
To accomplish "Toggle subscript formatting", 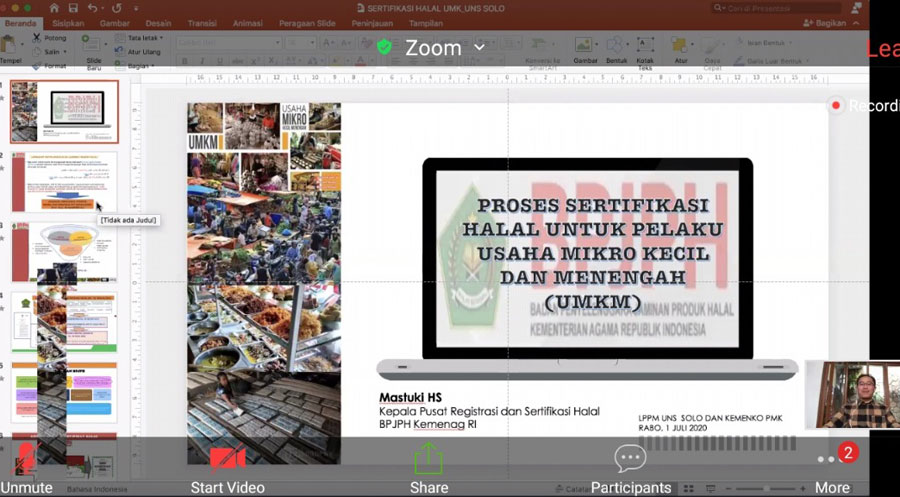I will point(271,61).
